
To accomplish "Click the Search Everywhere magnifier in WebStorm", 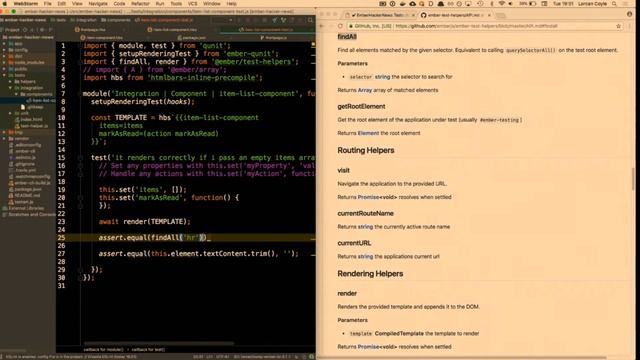I will [x=311, y=20].
